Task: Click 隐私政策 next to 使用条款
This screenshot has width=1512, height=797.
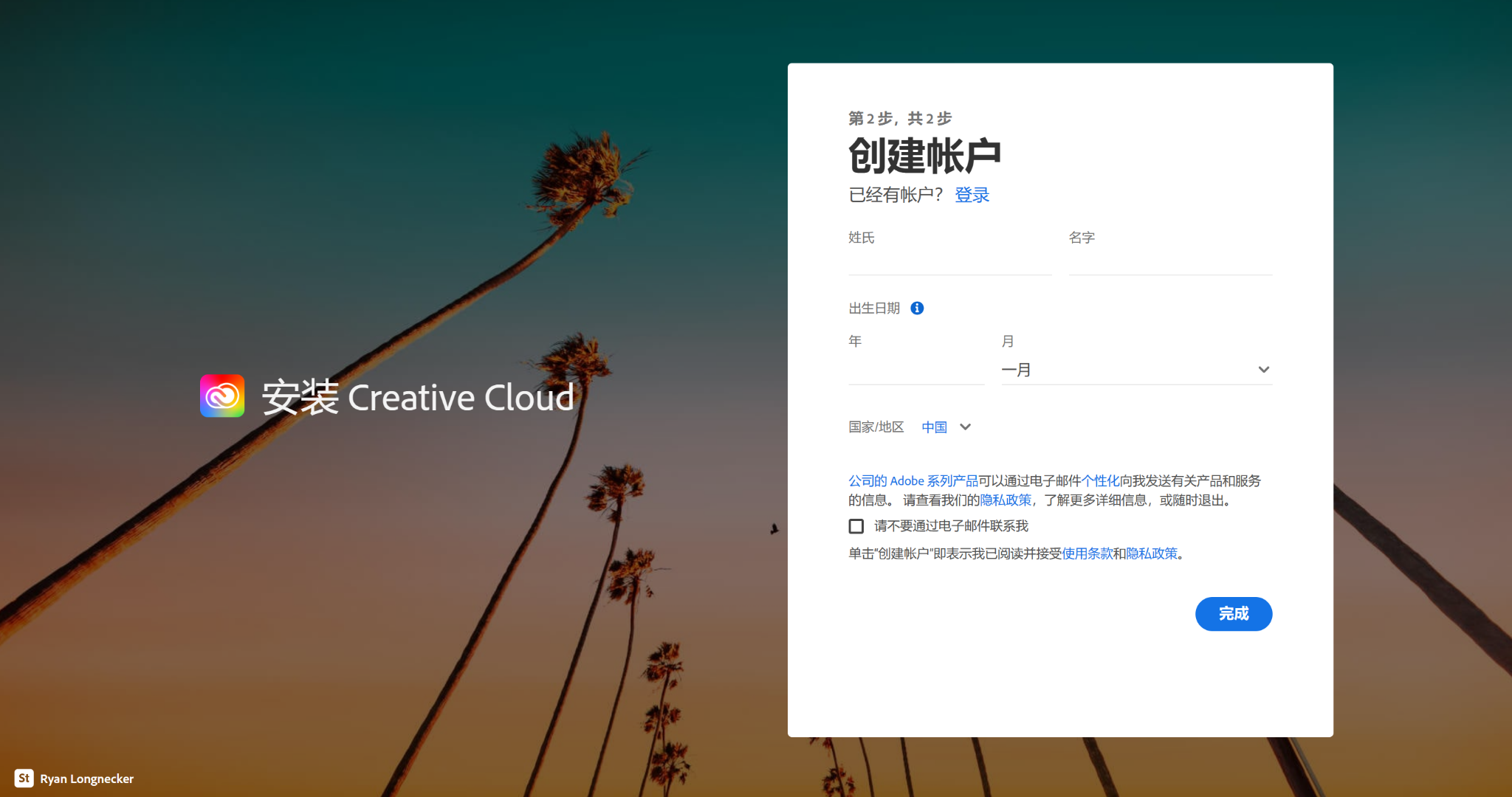Action: pos(1151,553)
